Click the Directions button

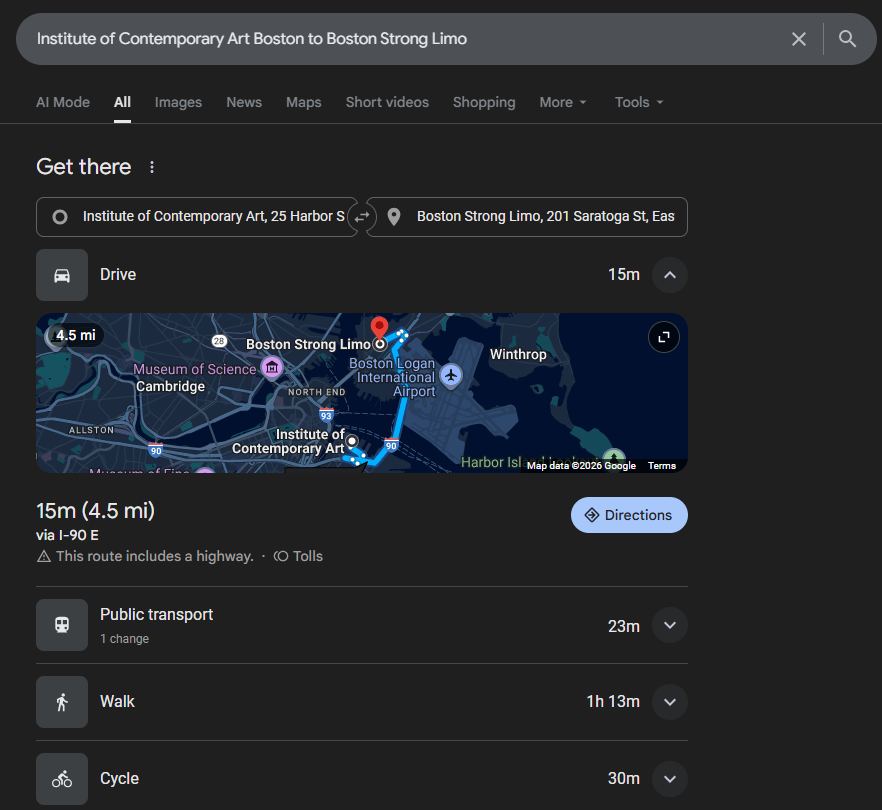click(629, 515)
